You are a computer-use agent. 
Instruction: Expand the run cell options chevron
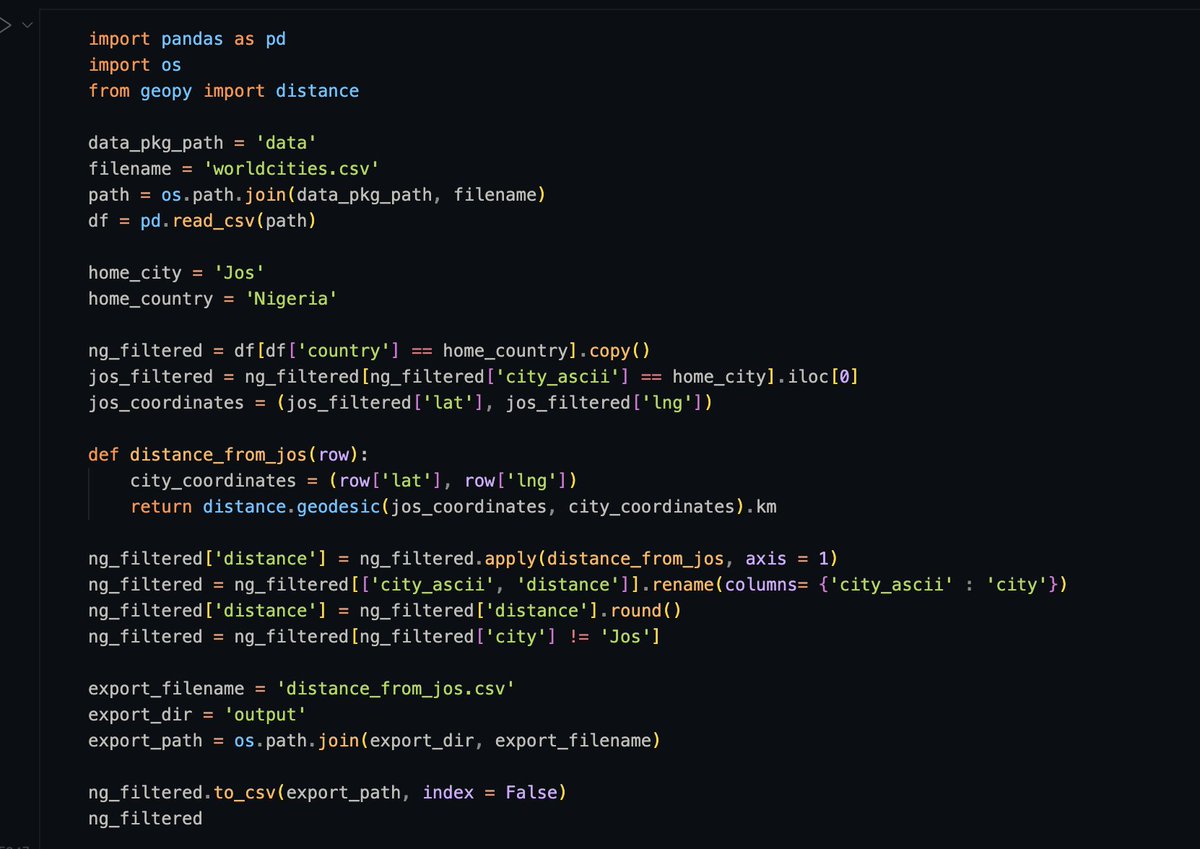26,24
